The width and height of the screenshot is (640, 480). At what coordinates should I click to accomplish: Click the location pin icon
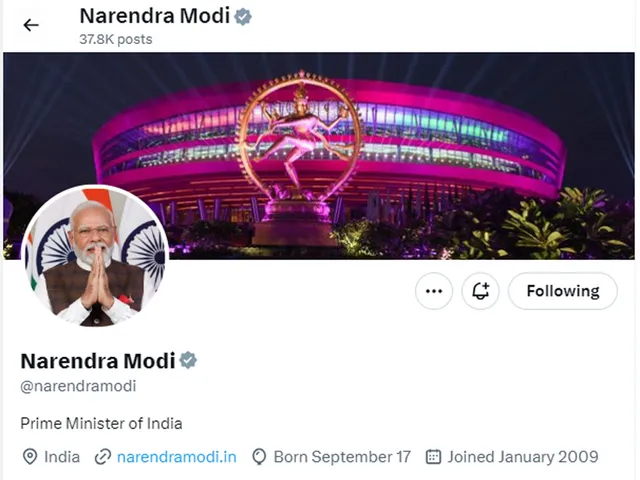point(30,457)
